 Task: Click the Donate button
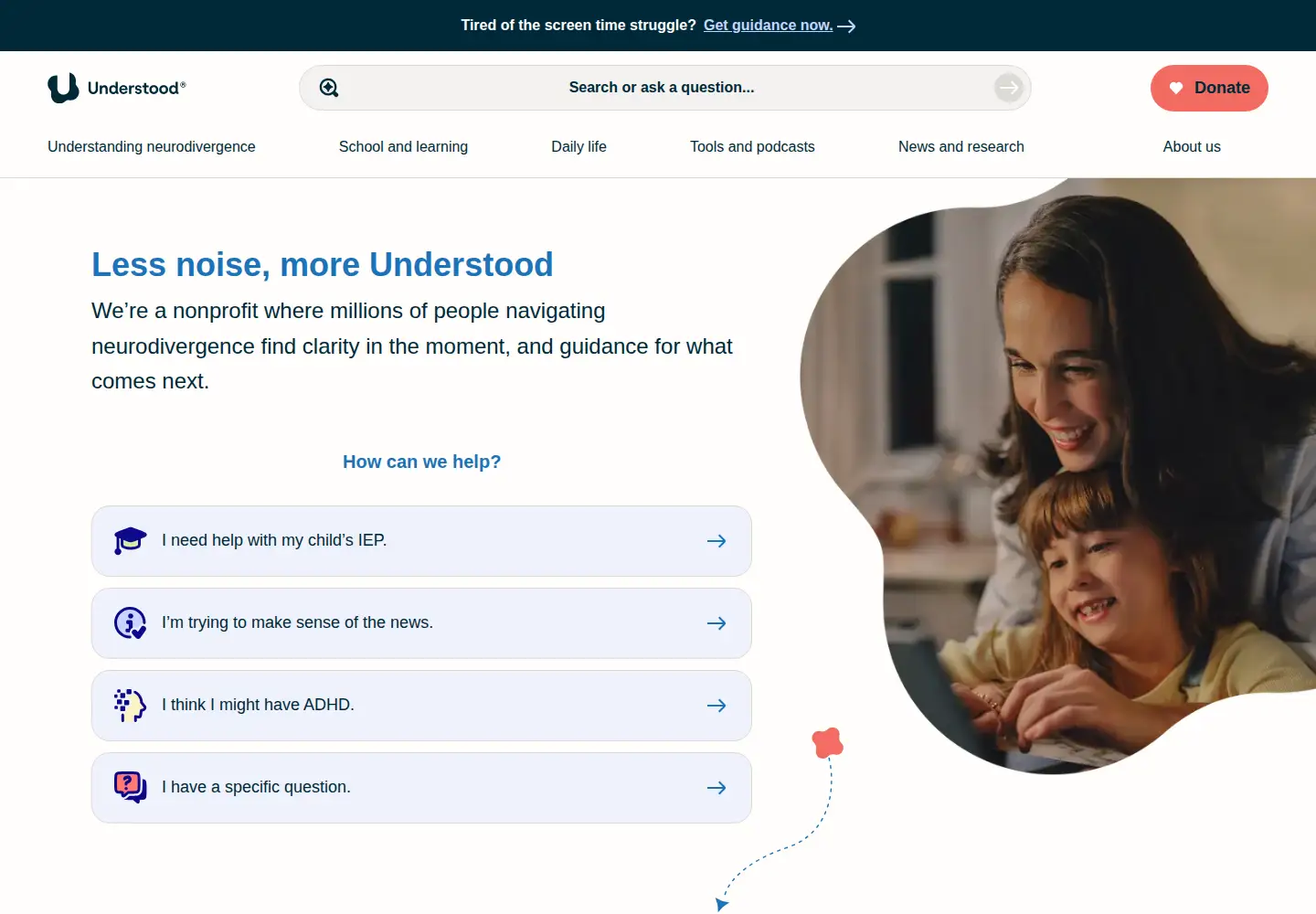click(1209, 88)
